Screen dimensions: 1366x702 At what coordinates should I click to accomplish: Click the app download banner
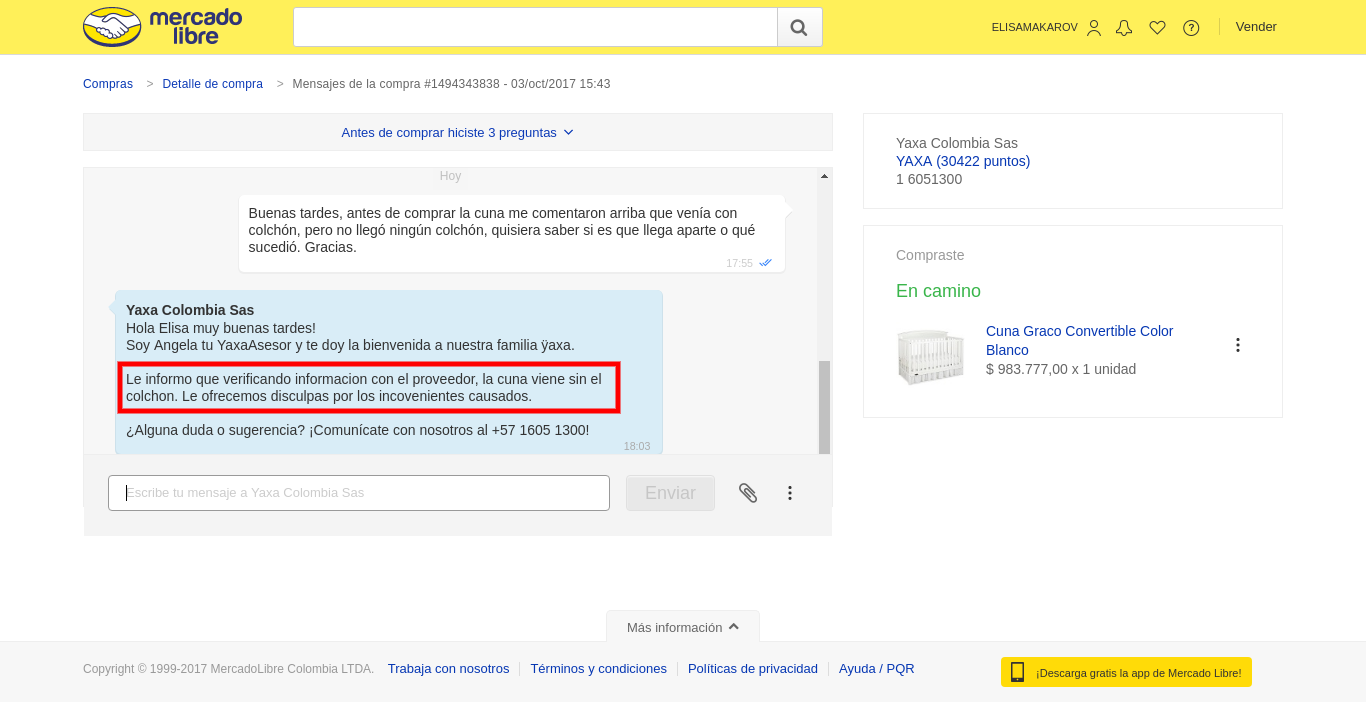pyautogui.click(x=1126, y=672)
